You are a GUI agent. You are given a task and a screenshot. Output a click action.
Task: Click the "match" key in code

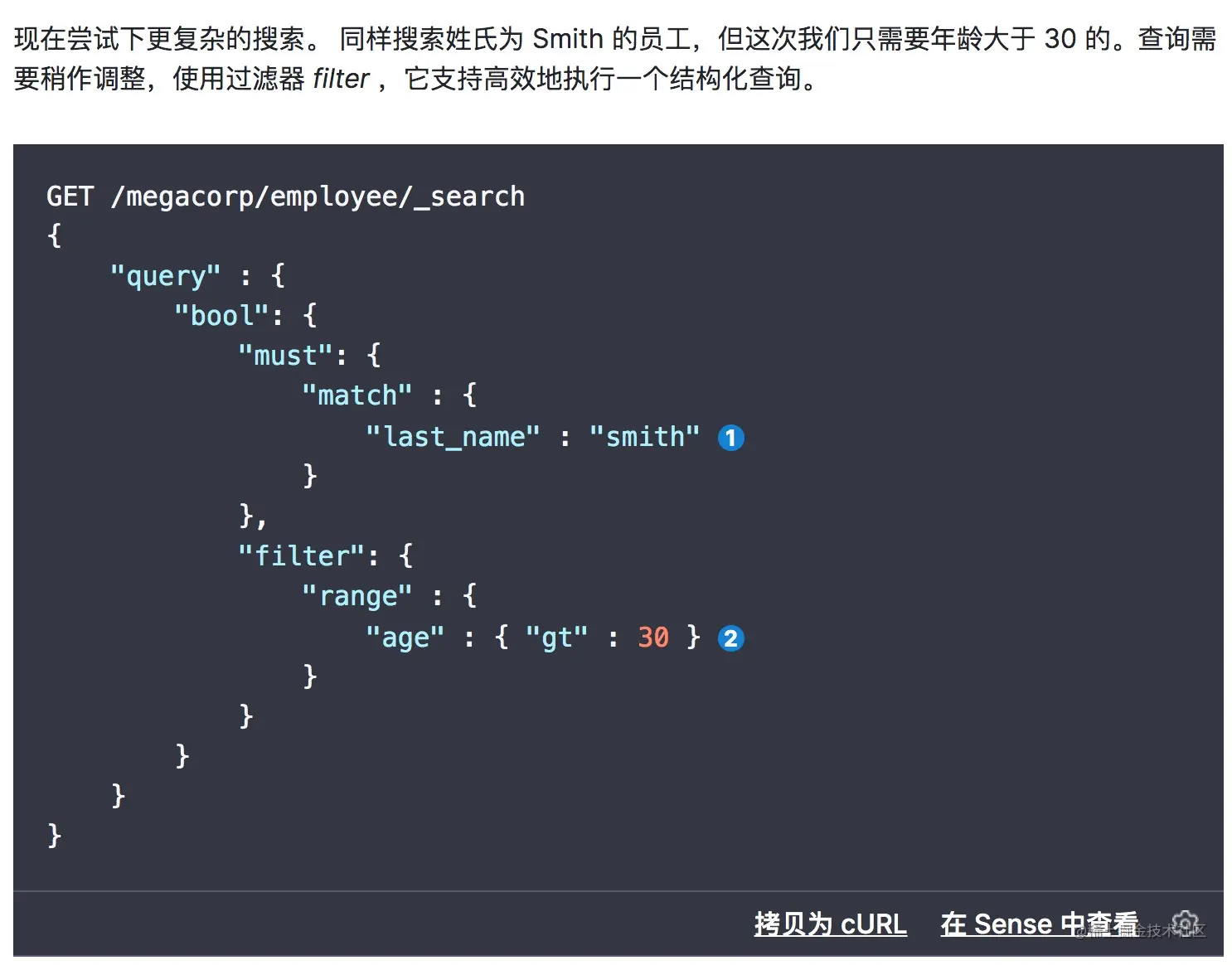click(x=357, y=395)
